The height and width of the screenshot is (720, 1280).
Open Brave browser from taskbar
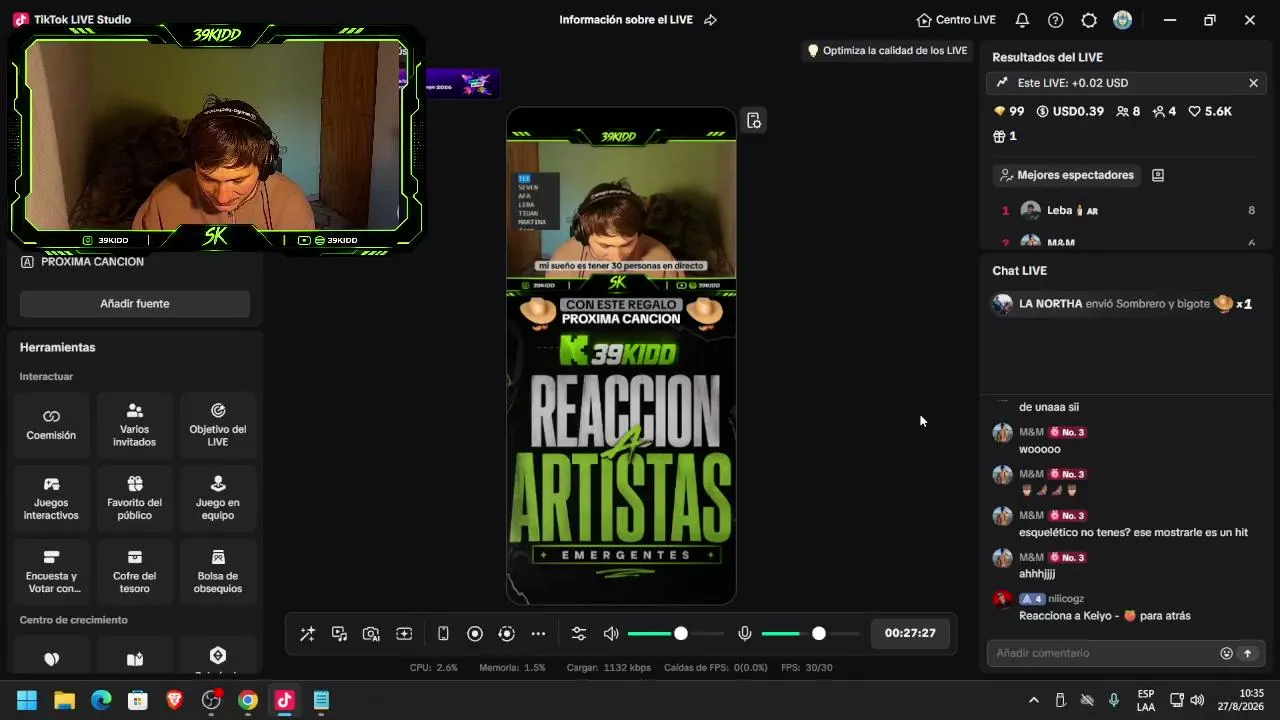pyautogui.click(x=175, y=700)
